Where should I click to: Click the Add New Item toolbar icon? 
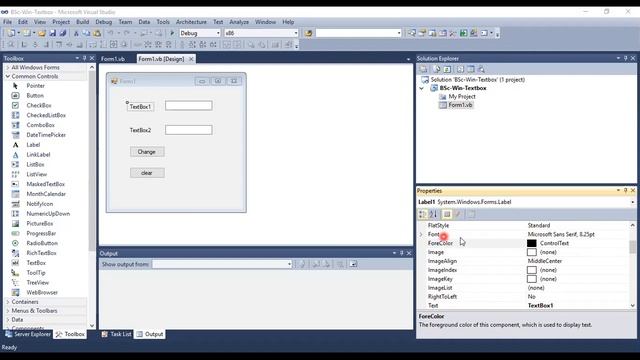27,33
